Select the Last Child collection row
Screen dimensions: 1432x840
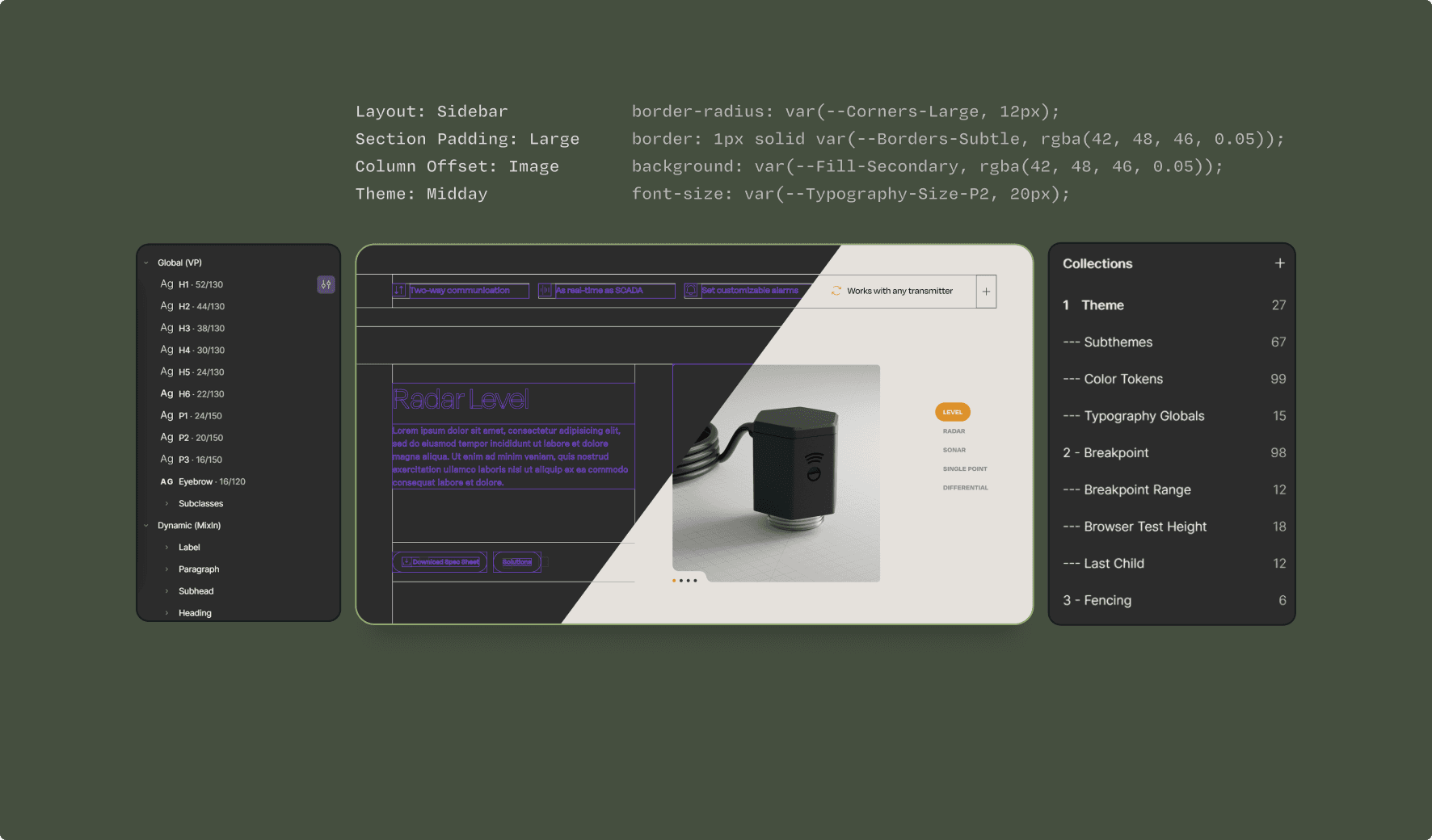tap(1173, 564)
